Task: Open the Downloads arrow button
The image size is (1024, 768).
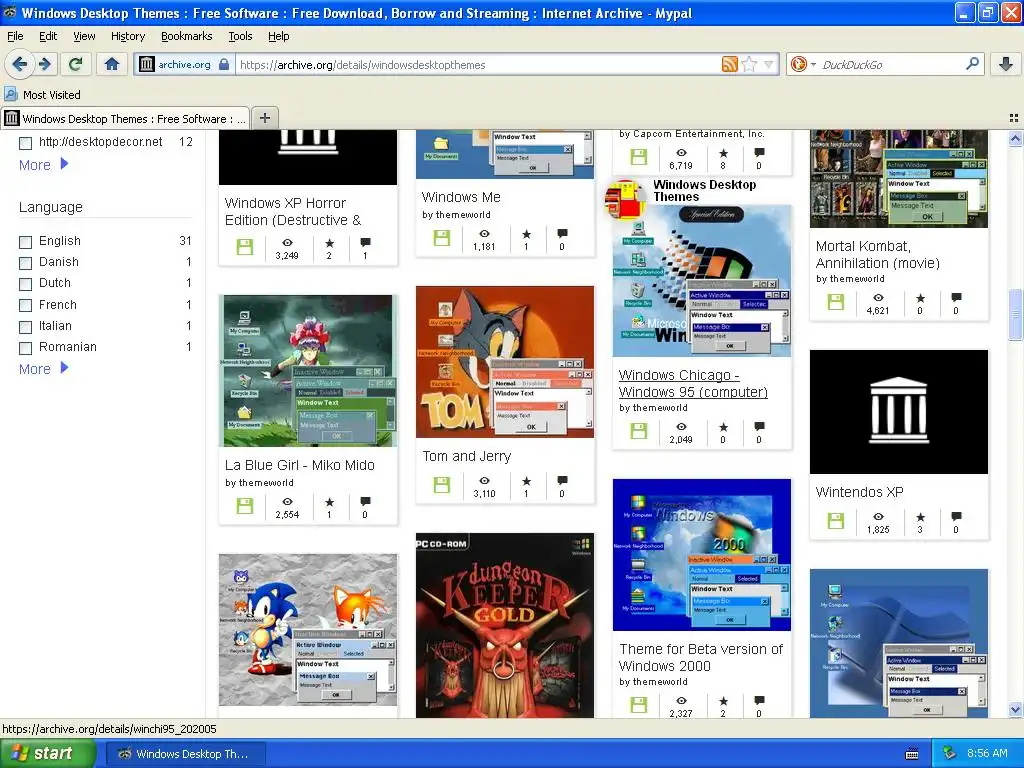Action: (1006, 64)
